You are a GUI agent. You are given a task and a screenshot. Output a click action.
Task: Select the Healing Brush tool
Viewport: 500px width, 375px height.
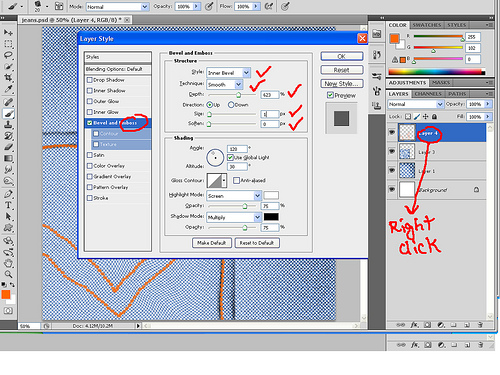click(x=8, y=102)
